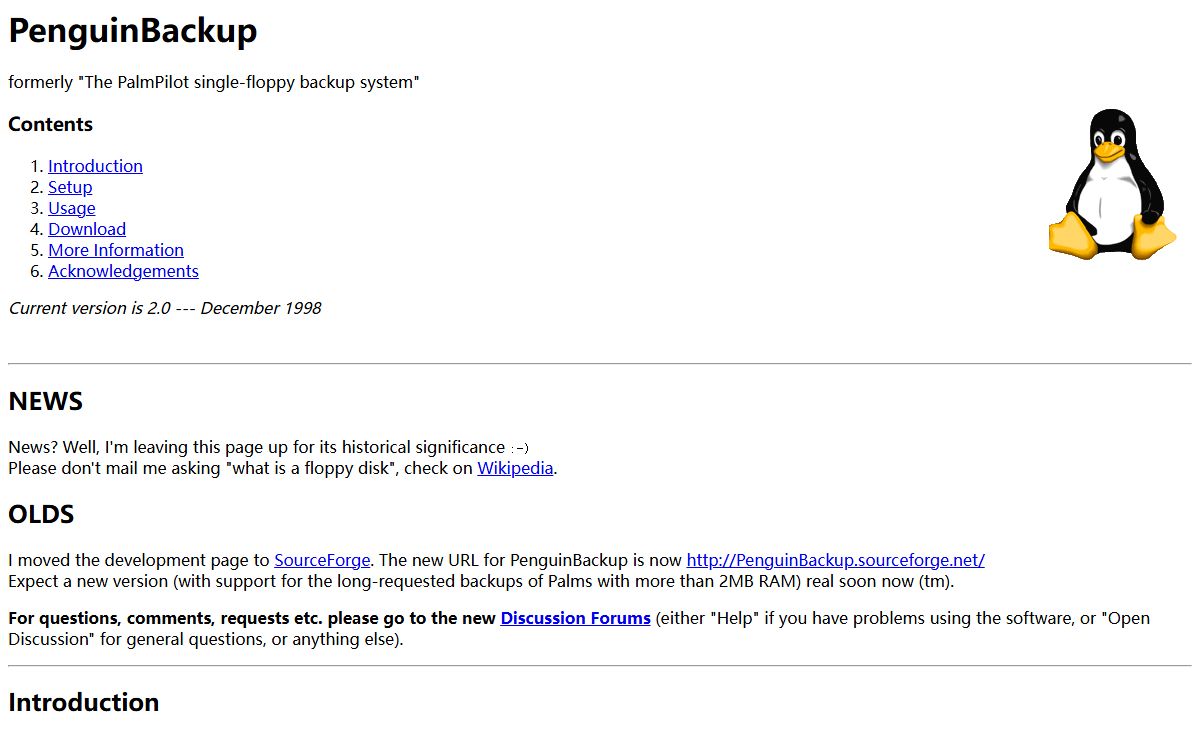Viewport: 1200px width, 740px height.
Task: Jump to the Setup section link
Action: coord(70,187)
